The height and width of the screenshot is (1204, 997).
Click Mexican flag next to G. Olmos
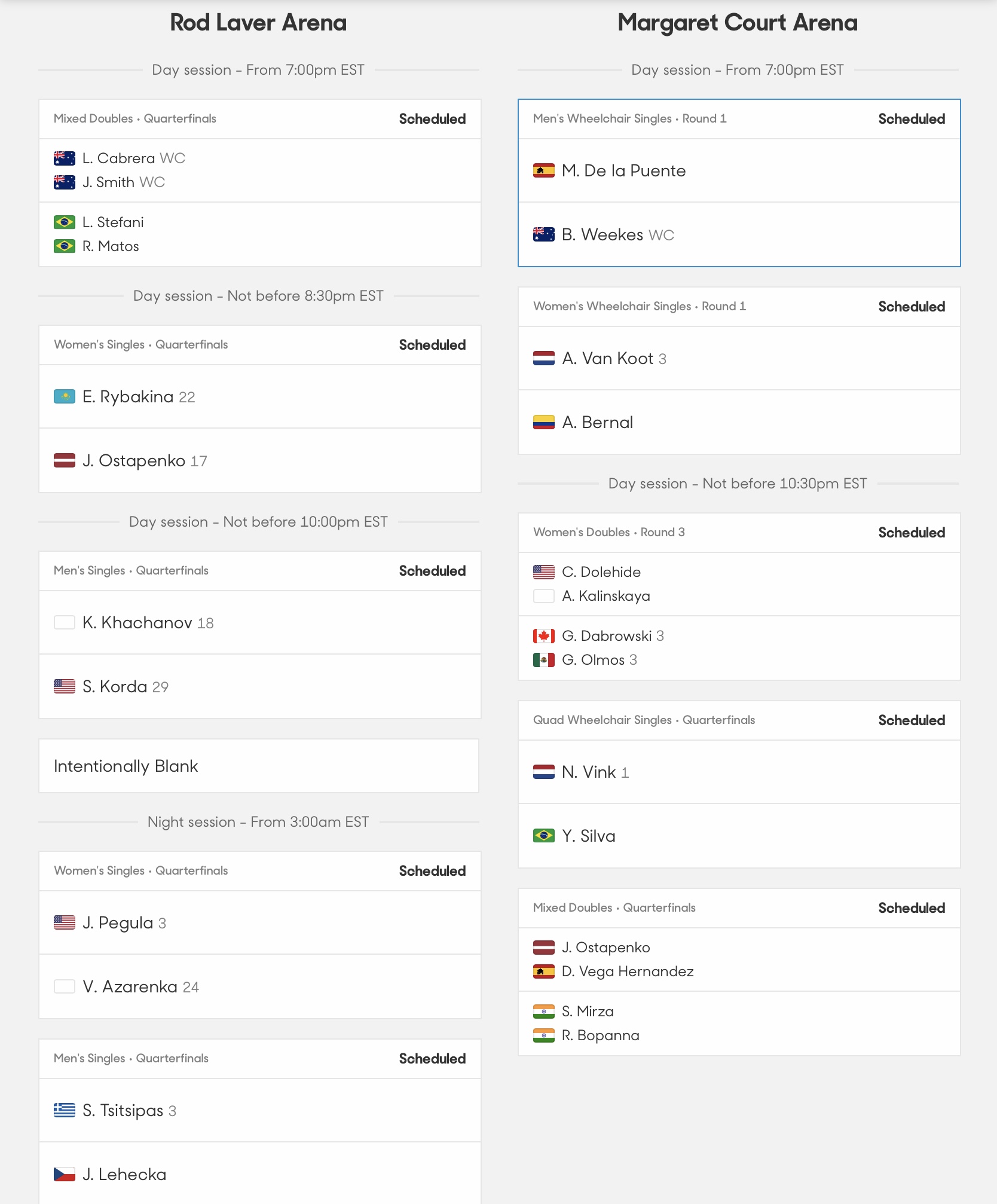coord(544,659)
